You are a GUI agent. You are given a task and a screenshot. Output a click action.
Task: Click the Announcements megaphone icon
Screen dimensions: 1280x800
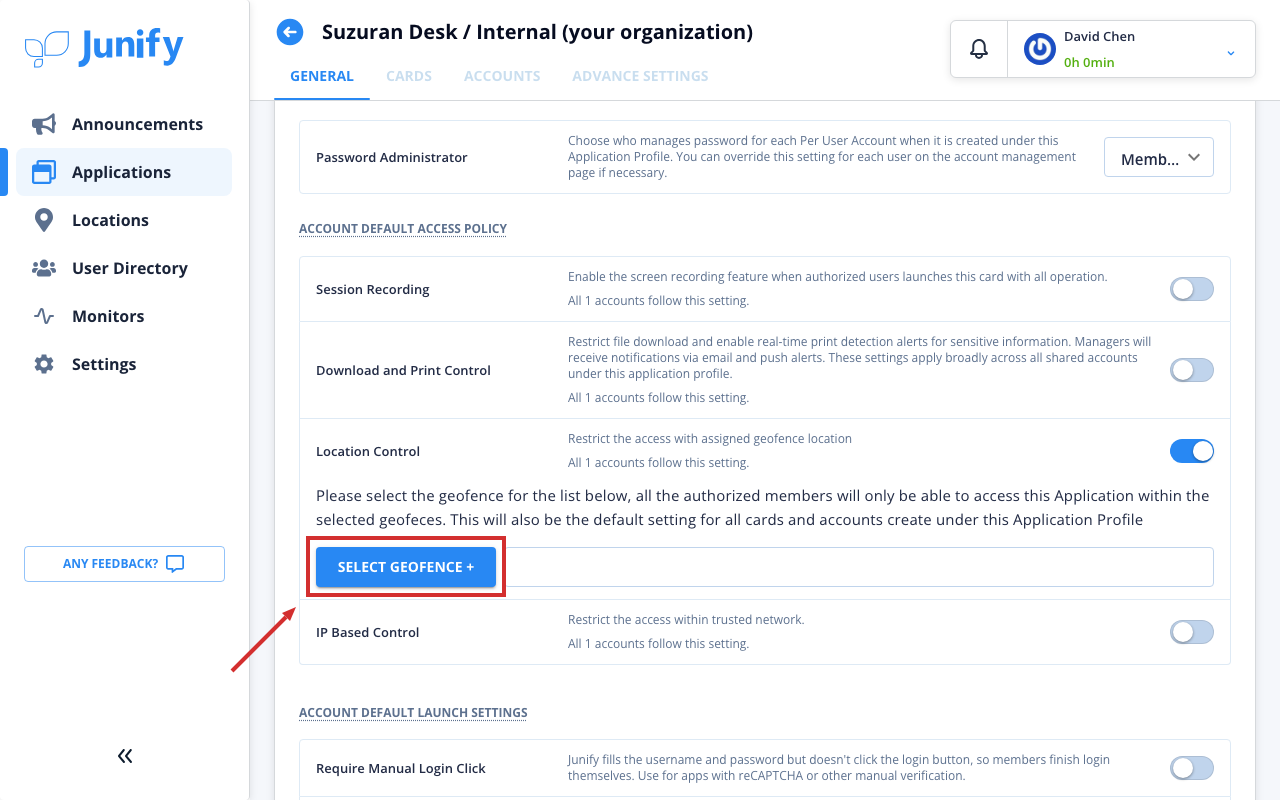tap(44, 124)
